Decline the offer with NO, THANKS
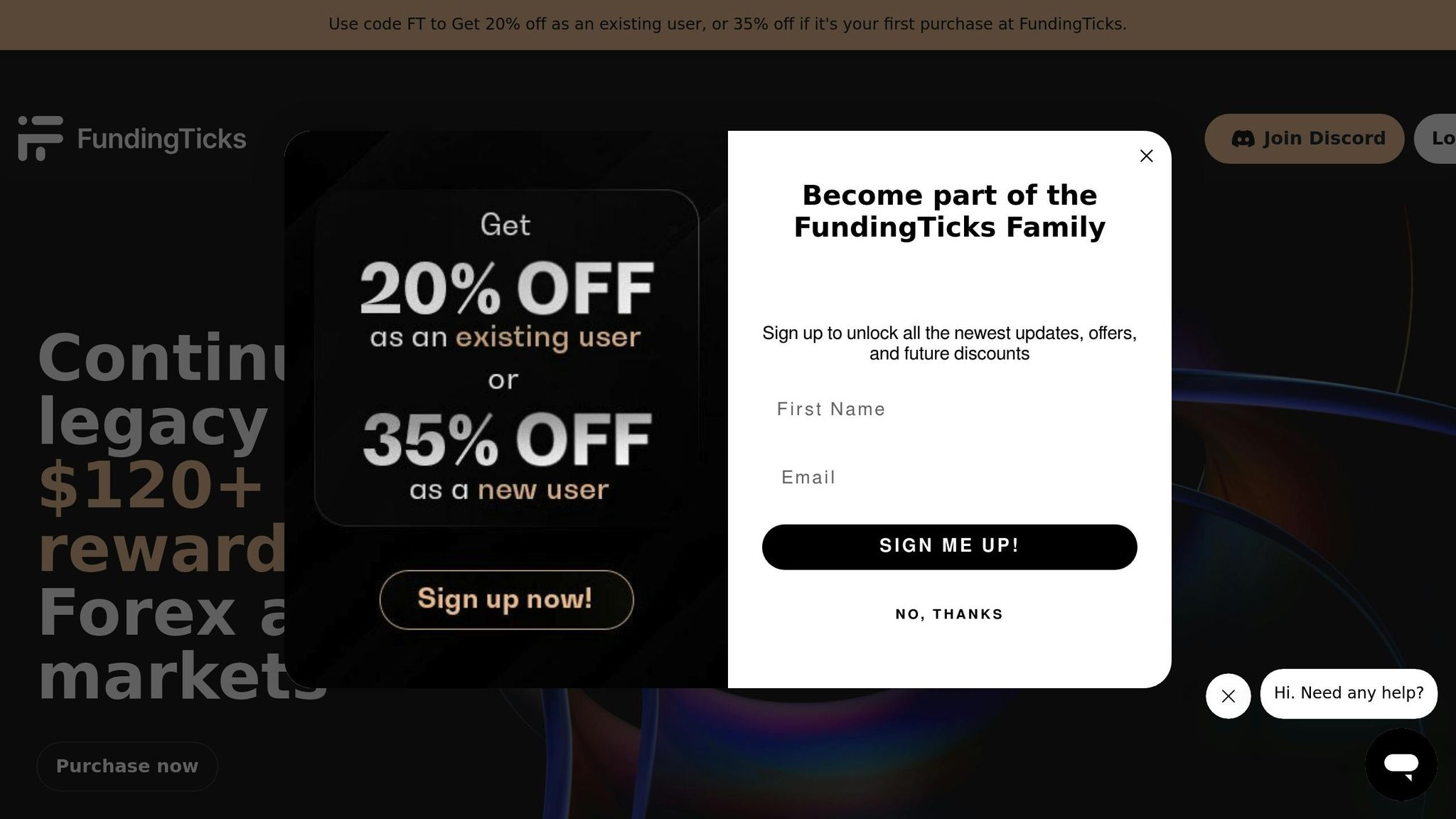This screenshot has width=1456, height=819. point(949,614)
